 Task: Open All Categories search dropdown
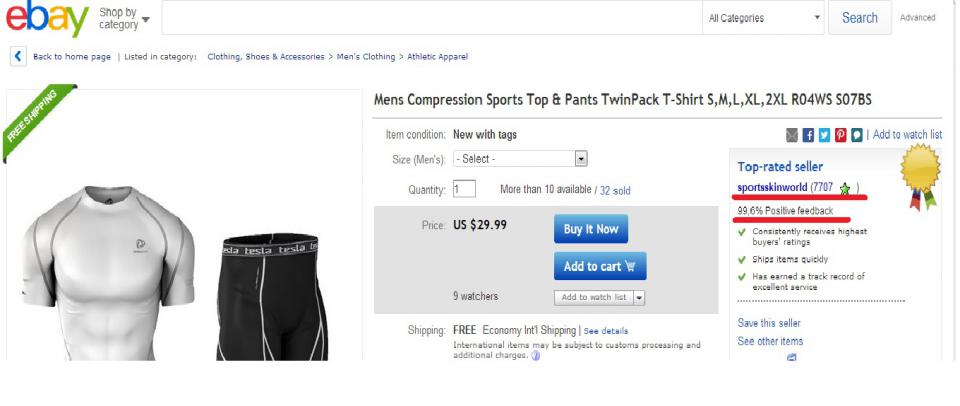click(764, 18)
